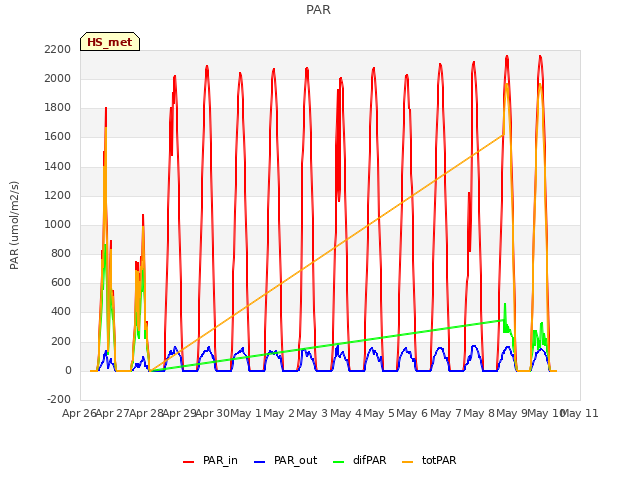This screenshot has width=640, height=480.
Task: Click the -200 y-axis tick label
Action: [59, 400]
